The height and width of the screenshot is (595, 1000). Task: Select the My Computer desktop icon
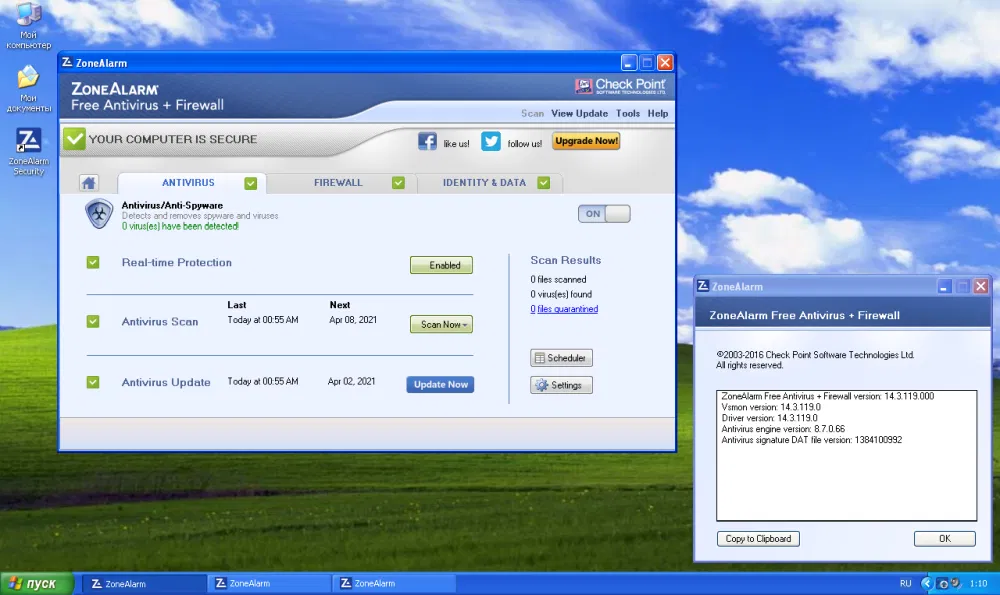coord(28,26)
